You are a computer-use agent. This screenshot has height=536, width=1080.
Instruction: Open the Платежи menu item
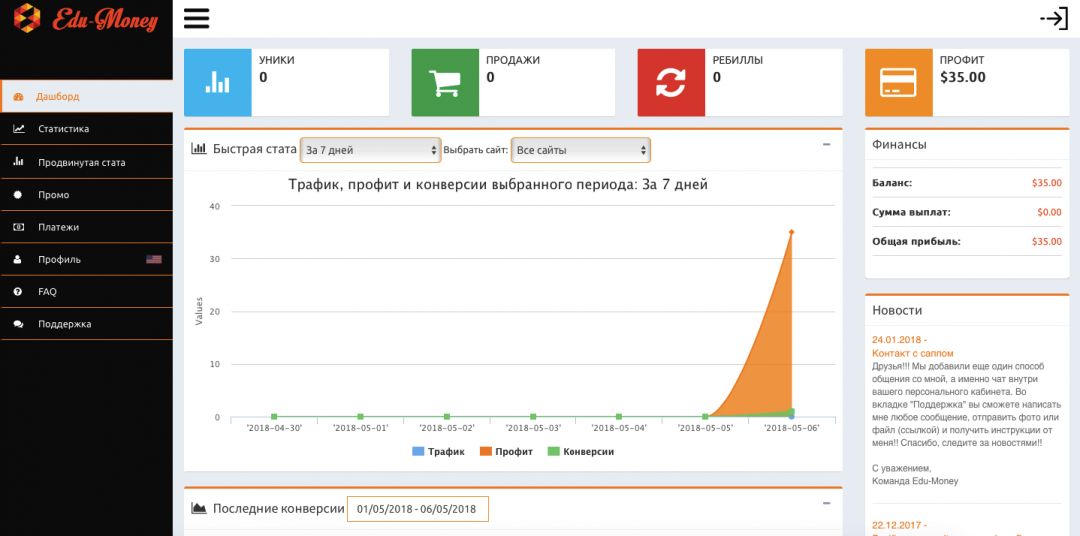pos(86,227)
